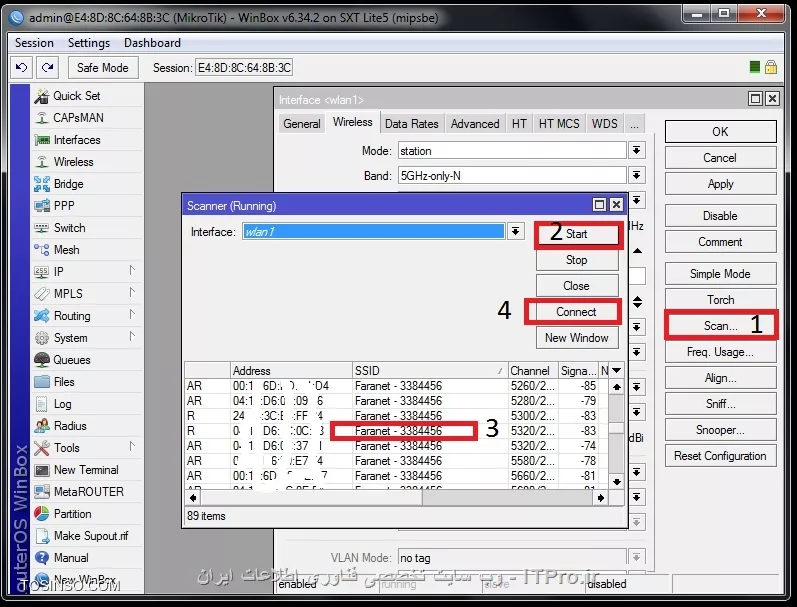797x607 pixels.
Task: Open the Session menu
Action: [x=34, y=43]
